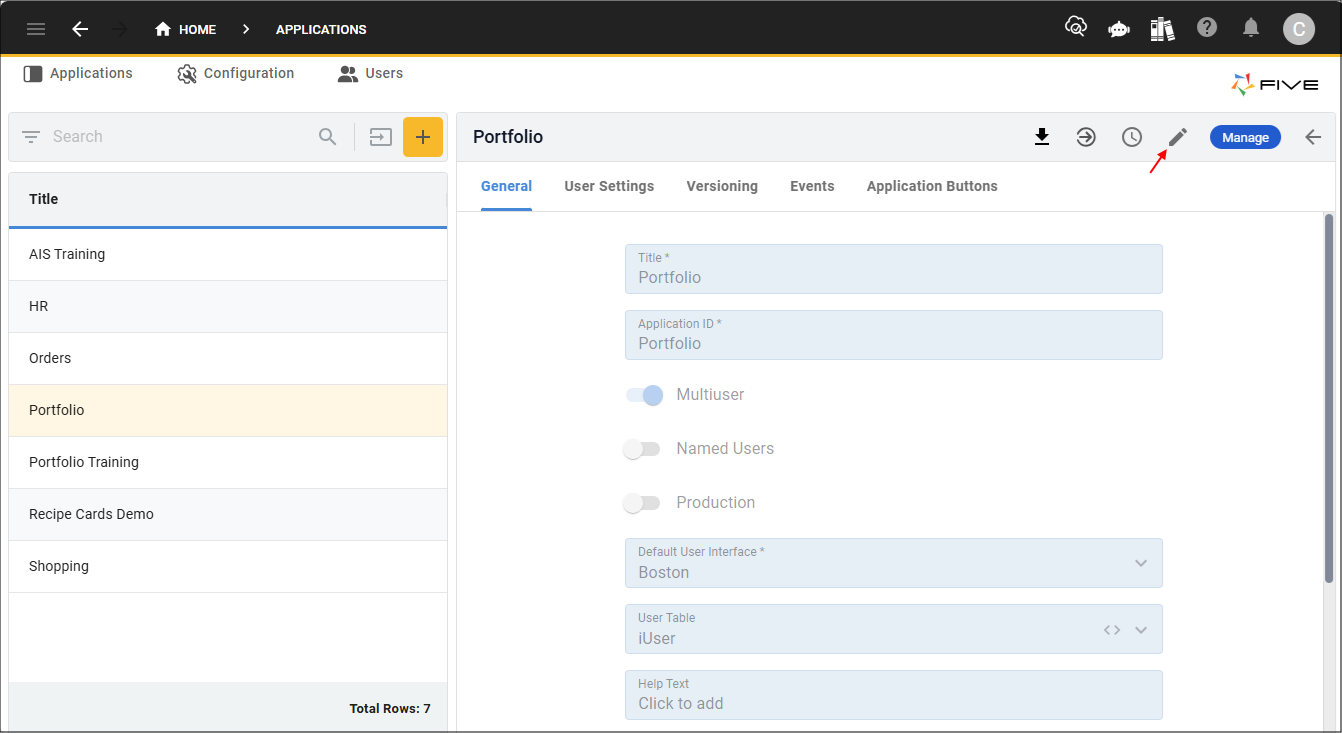This screenshot has height=733, width=1342.
Task: Click the Title field containing Portfolio
Action: (x=894, y=269)
